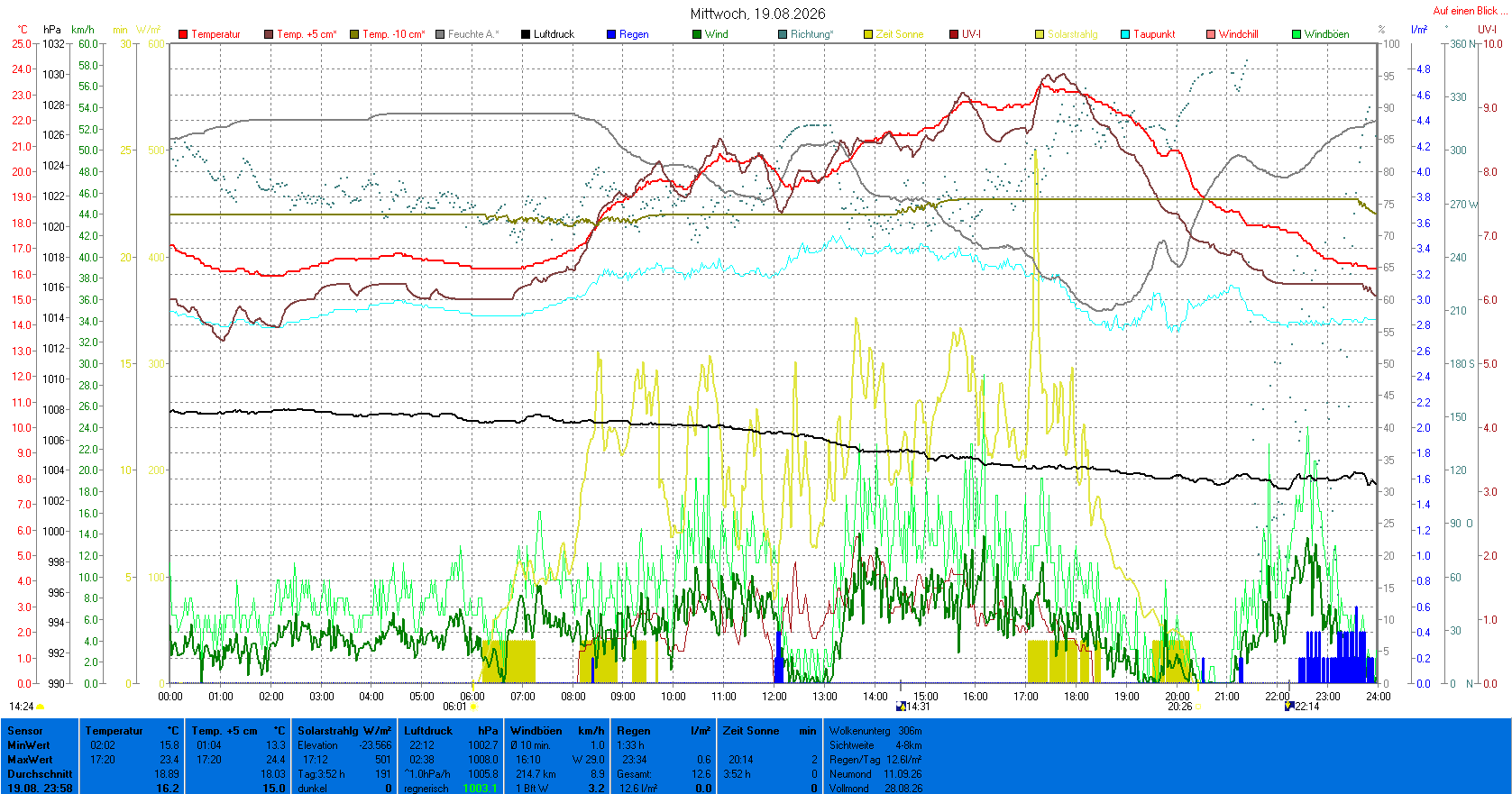The width and height of the screenshot is (1512, 794).
Task: Click the 'Windböen' legend label
Action: (x=1327, y=34)
